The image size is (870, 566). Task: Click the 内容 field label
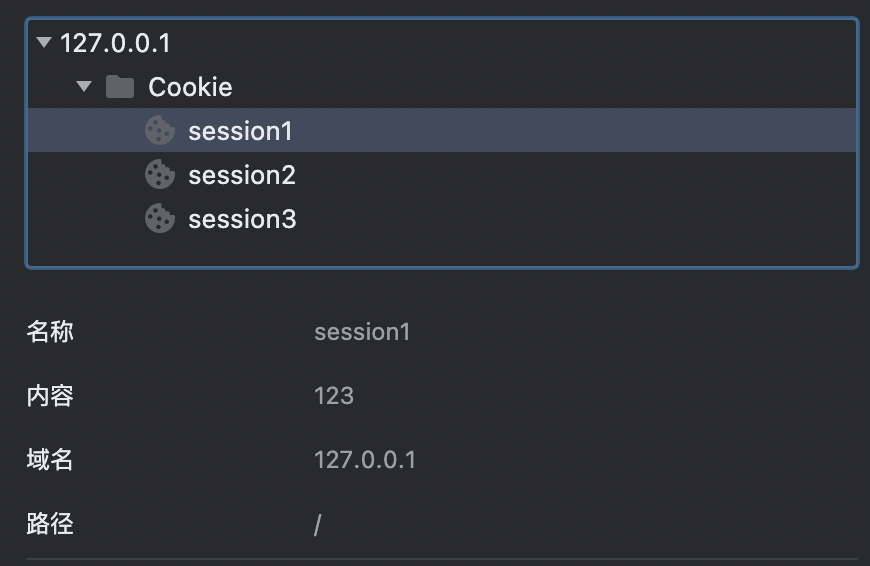tap(50, 396)
